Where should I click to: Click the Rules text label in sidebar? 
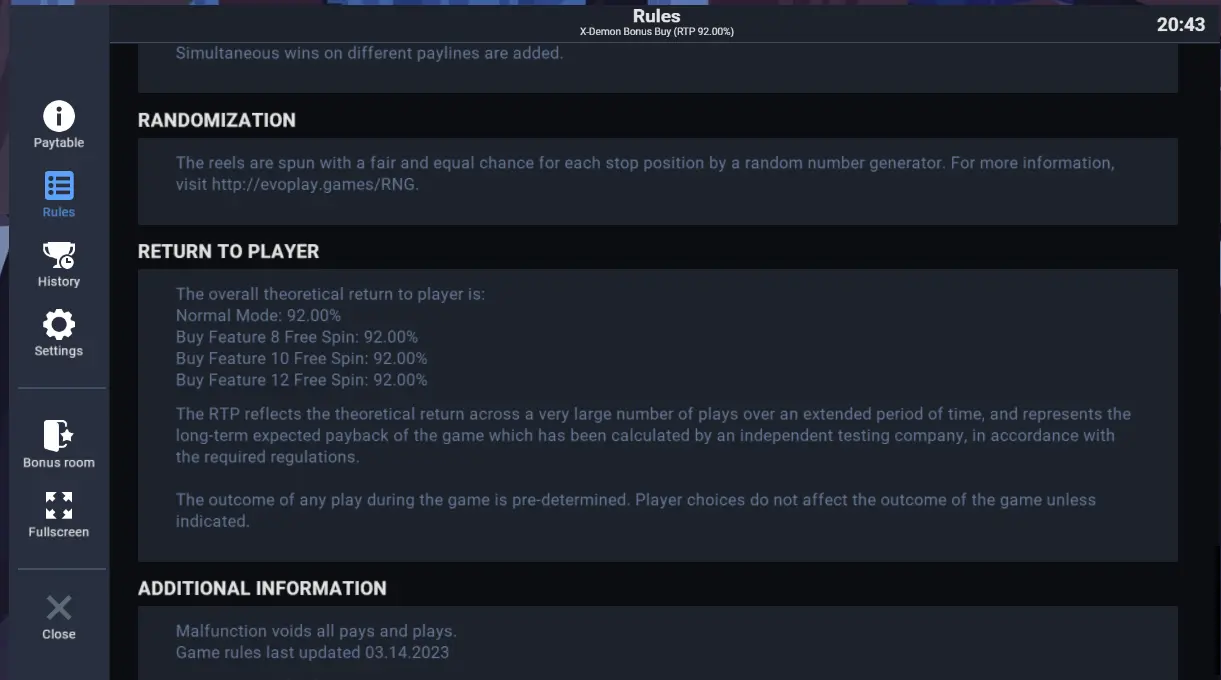[x=59, y=212]
